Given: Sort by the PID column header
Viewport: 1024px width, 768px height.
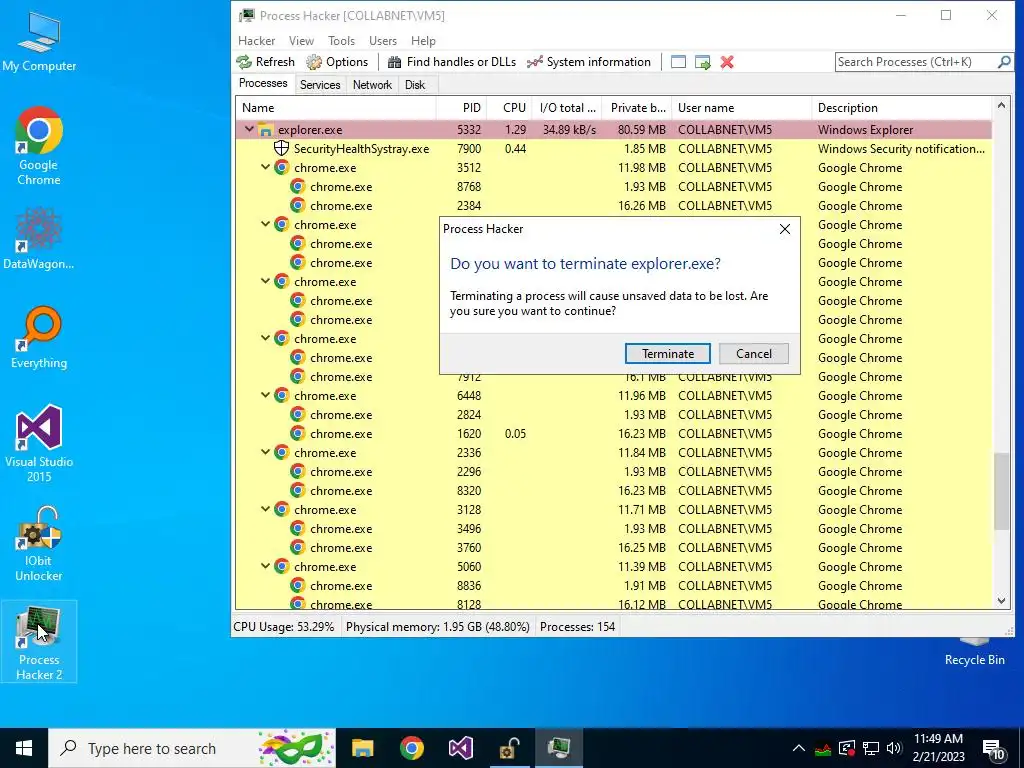Looking at the screenshot, I should (460, 108).
